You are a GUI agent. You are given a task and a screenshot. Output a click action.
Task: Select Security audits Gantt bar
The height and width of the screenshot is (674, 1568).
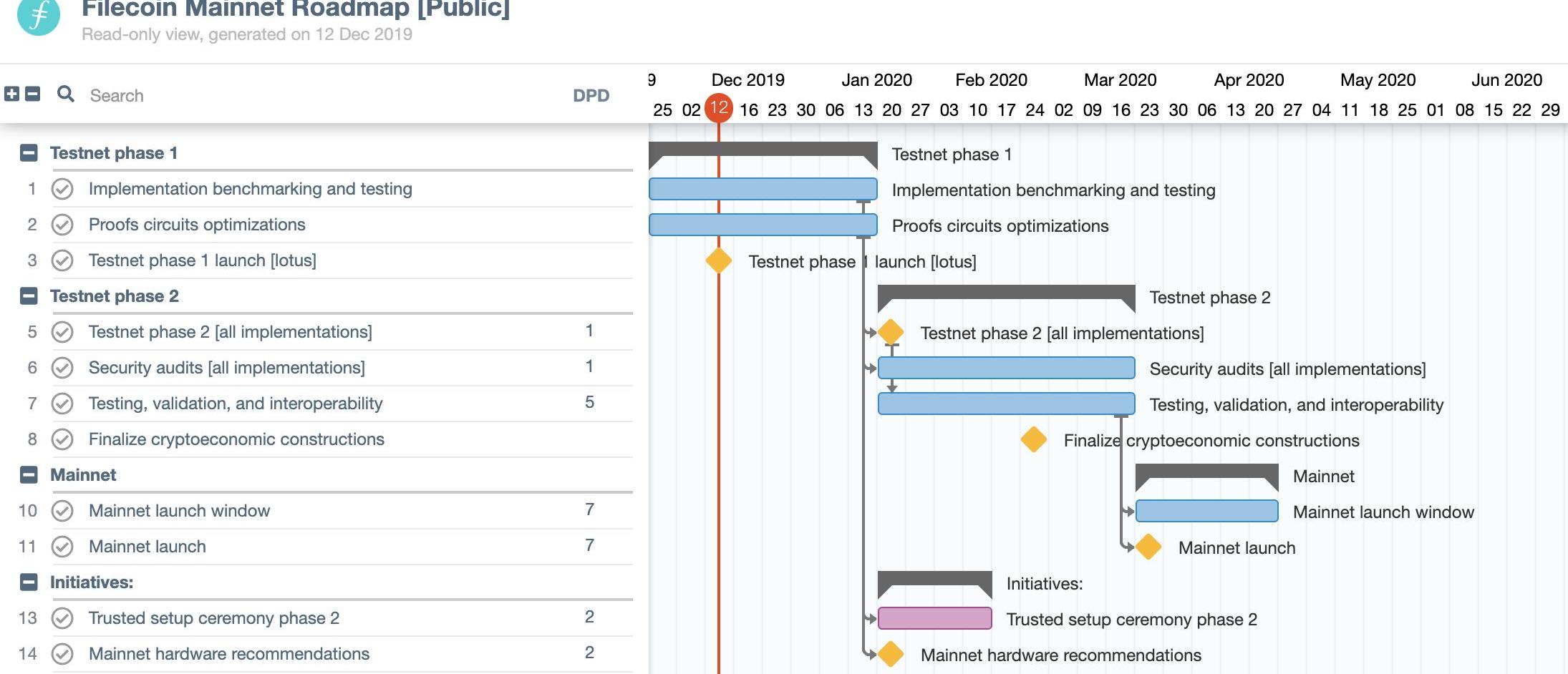(1007, 368)
